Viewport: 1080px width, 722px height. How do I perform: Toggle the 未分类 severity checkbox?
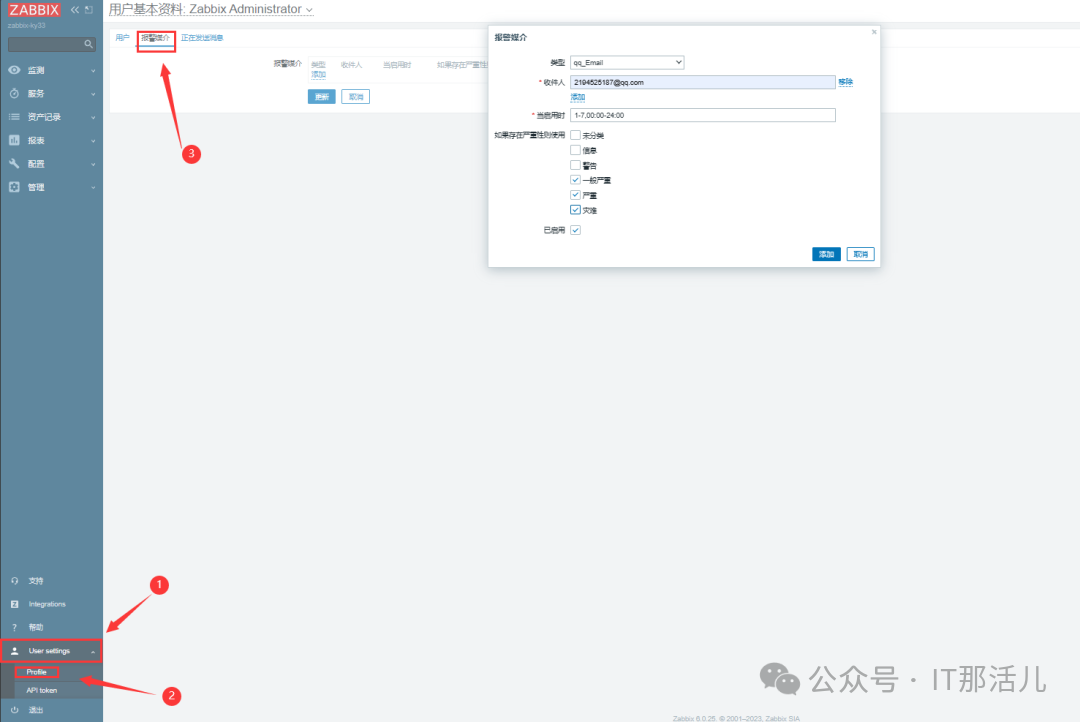pos(575,135)
